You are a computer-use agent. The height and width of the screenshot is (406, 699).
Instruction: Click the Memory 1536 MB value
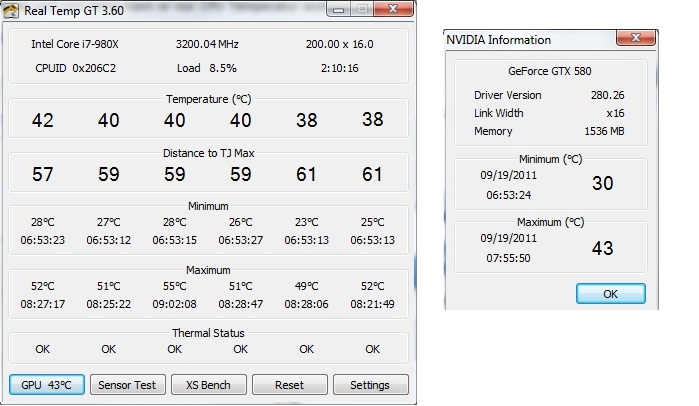pos(604,131)
